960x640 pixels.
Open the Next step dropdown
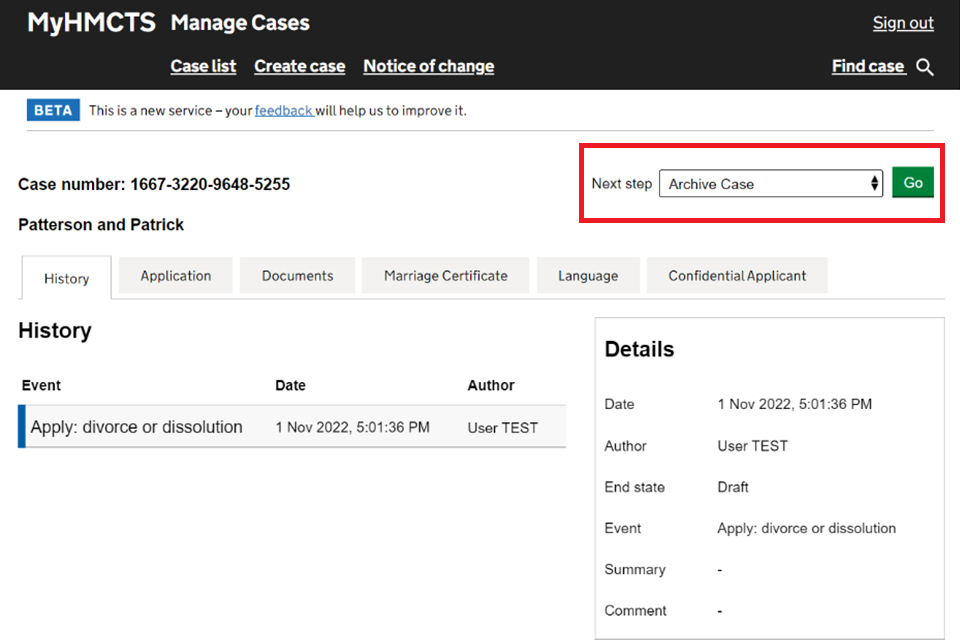770,184
